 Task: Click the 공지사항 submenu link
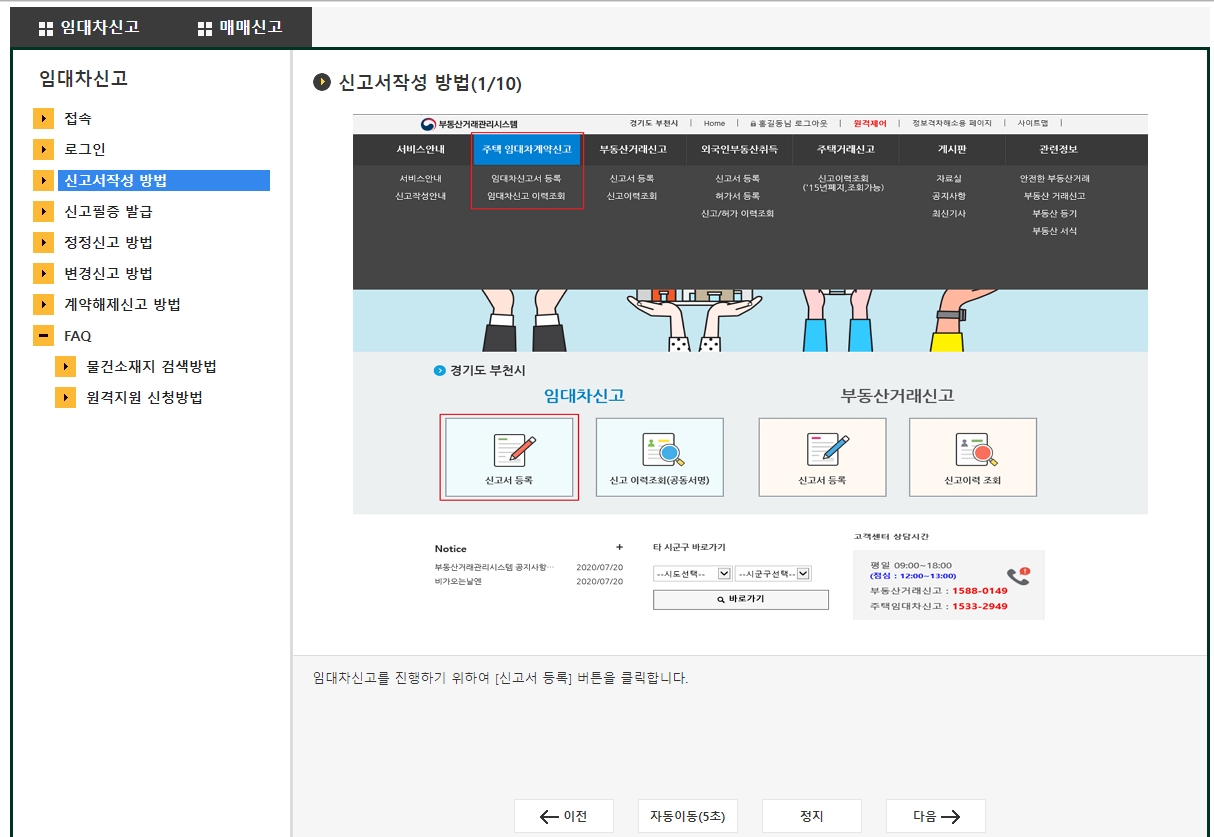949,196
